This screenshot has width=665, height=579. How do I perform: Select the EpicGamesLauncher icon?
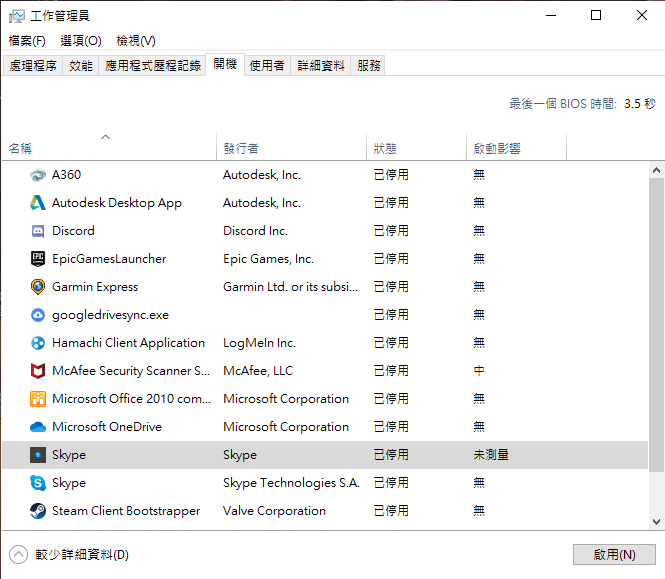[38, 259]
